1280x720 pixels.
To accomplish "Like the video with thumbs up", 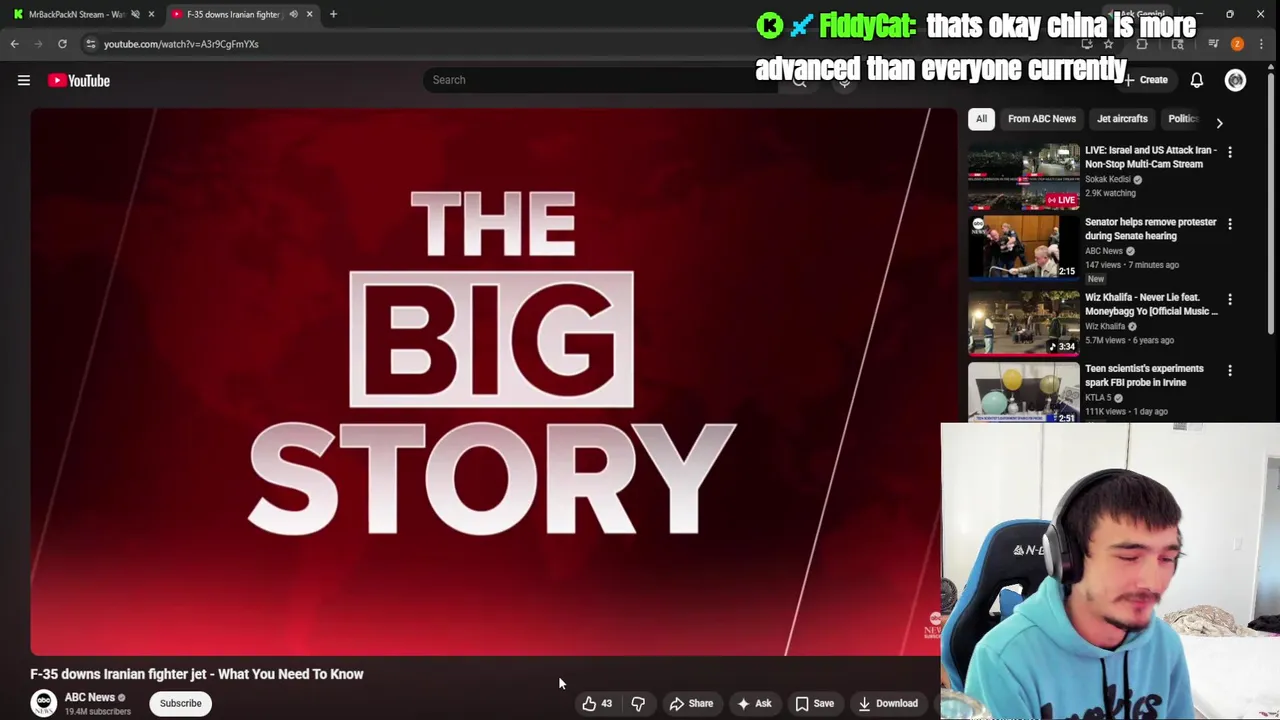I will [598, 703].
